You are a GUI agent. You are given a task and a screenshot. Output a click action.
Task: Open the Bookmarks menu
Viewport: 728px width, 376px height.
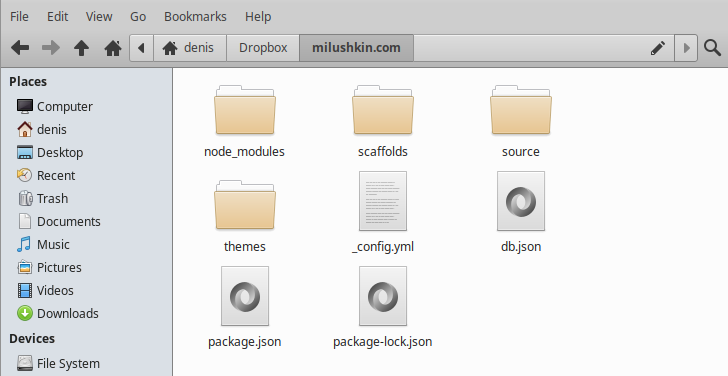click(195, 17)
